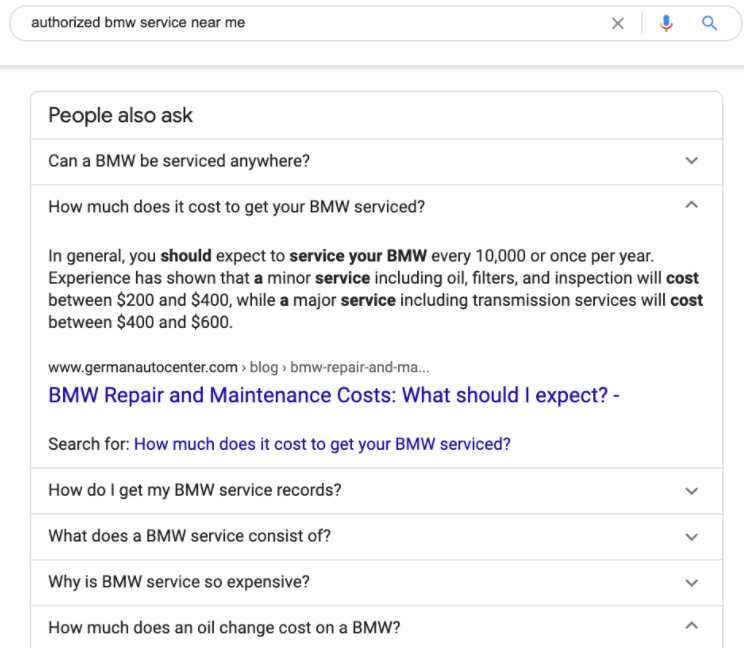Start voice search with the microphone icon
744x648 pixels.
pyautogui.click(x=666, y=23)
